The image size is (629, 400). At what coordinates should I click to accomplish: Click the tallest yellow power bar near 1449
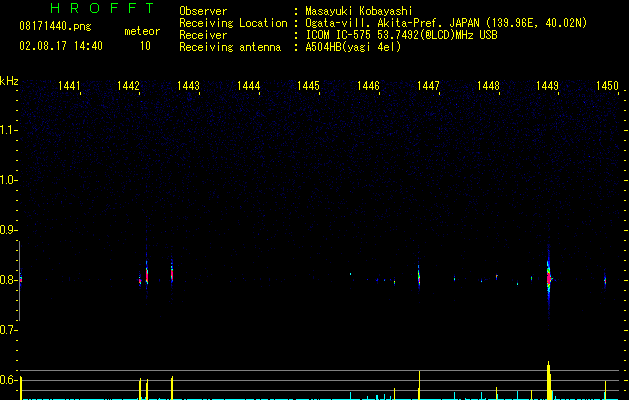(549, 380)
